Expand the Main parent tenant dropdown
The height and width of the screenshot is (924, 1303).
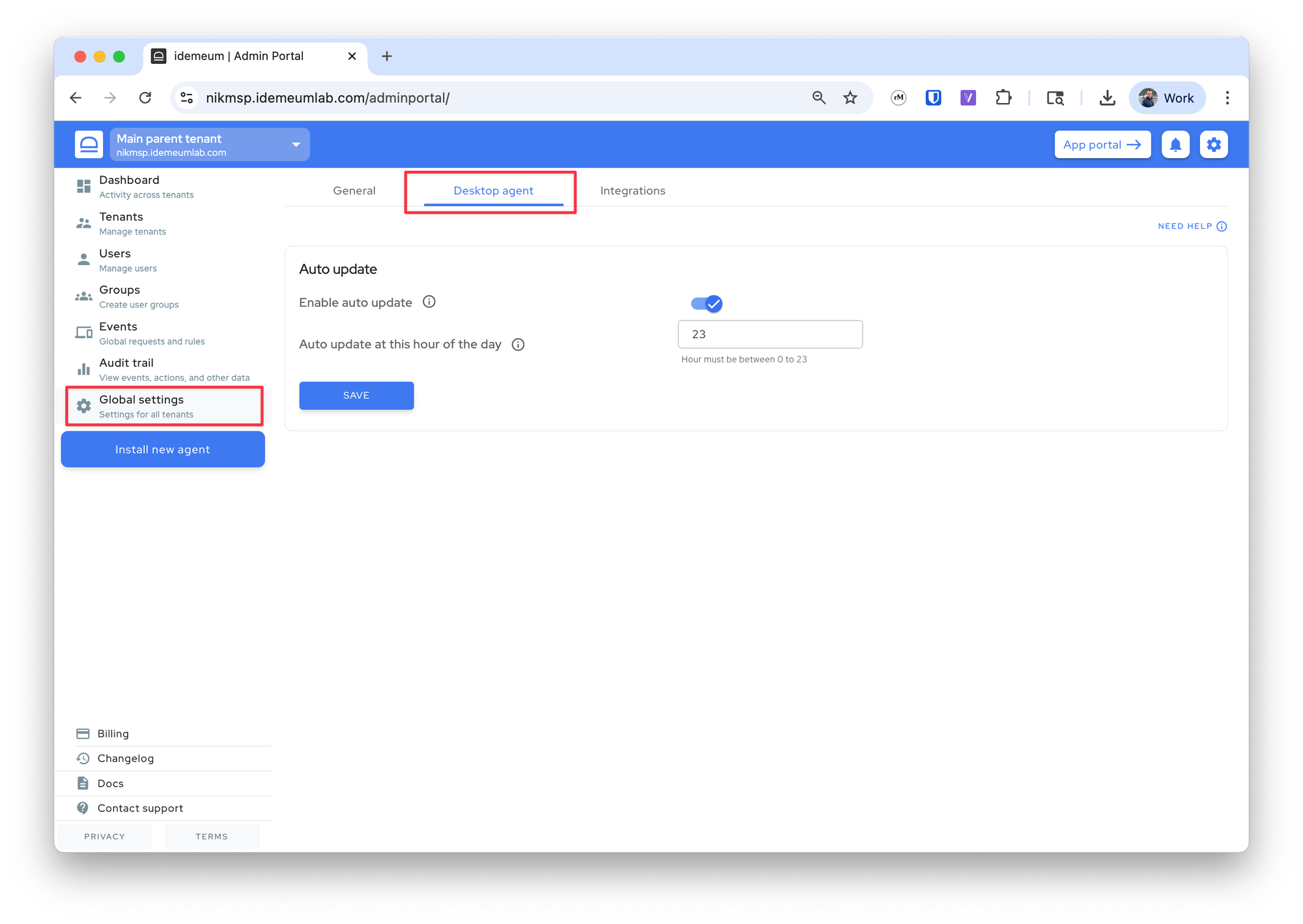pyautogui.click(x=210, y=145)
